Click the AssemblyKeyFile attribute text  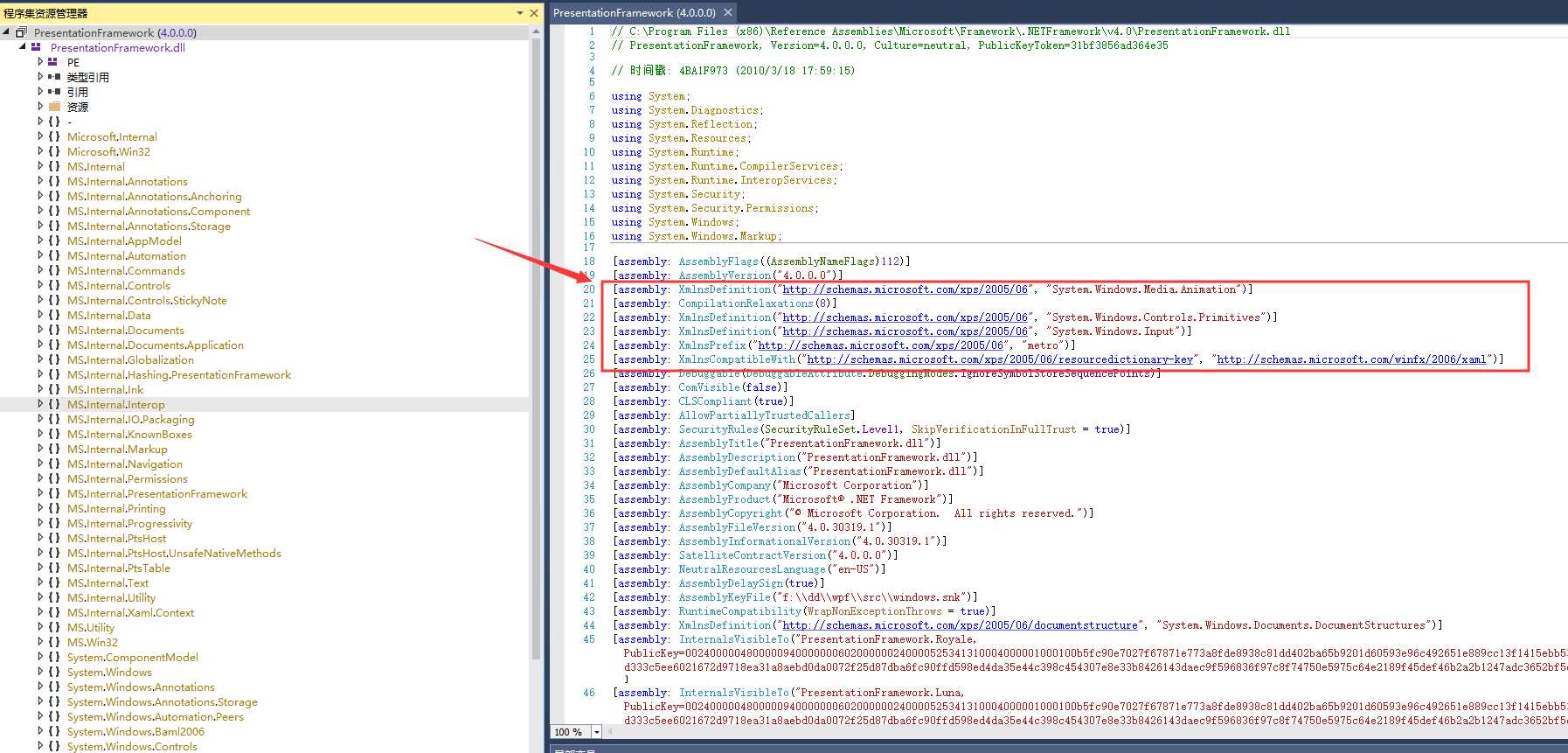(x=725, y=597)
